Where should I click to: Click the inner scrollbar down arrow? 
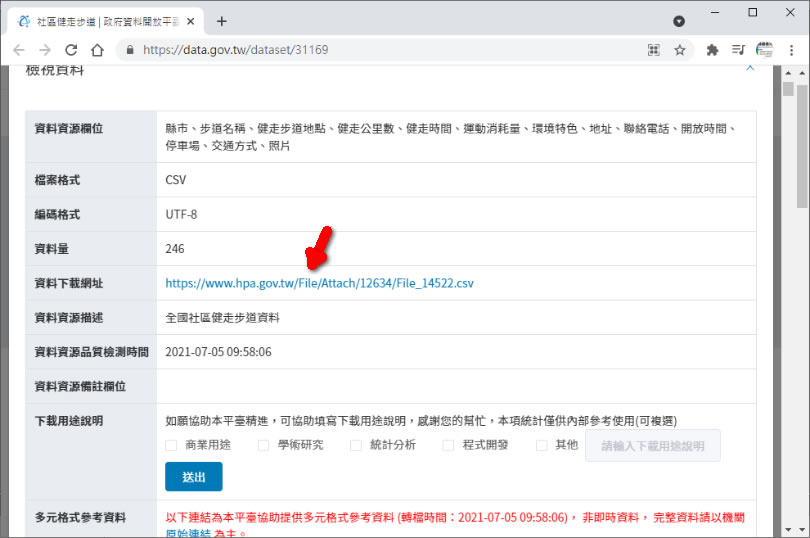pos(788,530)
